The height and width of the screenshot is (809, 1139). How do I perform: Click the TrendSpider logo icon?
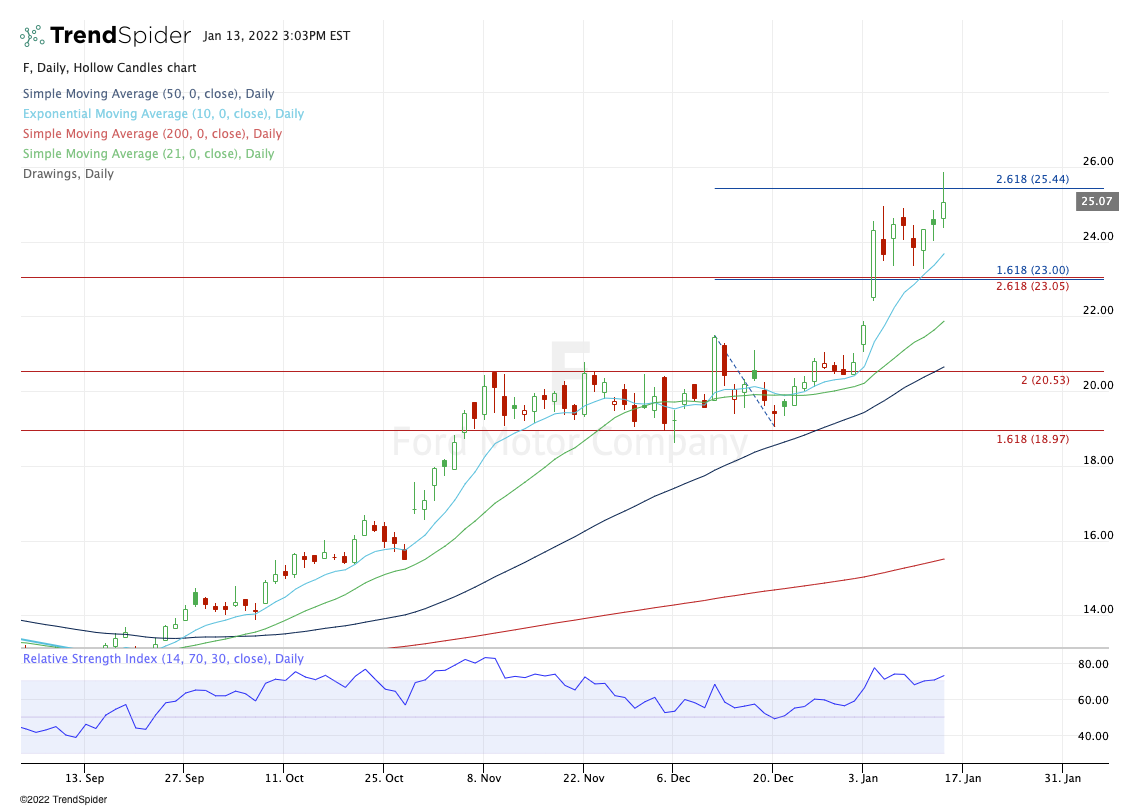(32, 36)
